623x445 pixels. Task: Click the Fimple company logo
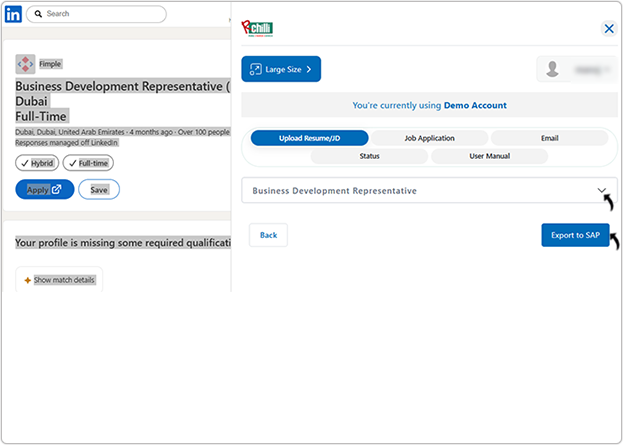tap(26, 64)
